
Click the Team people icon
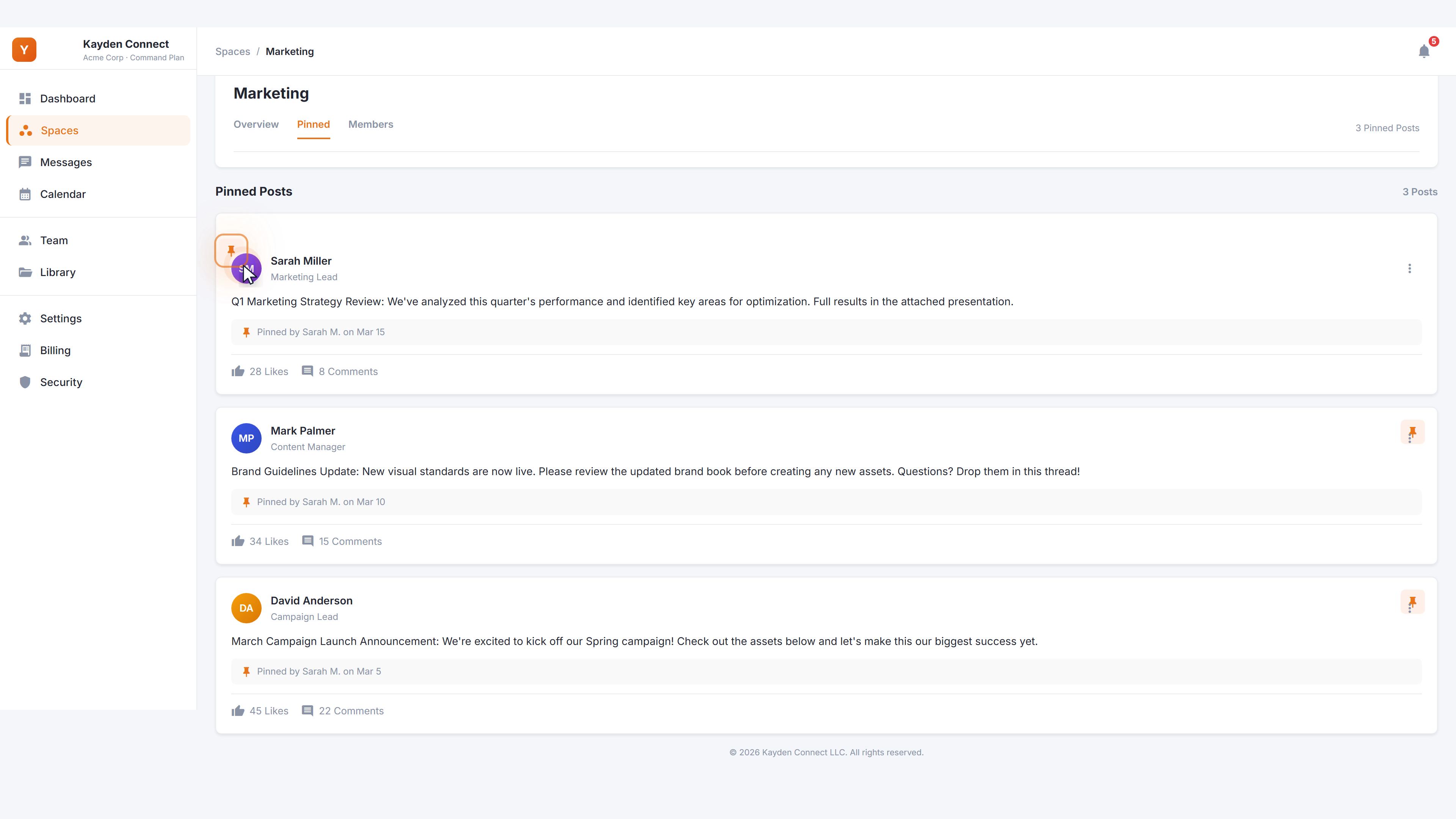point(25,241)
